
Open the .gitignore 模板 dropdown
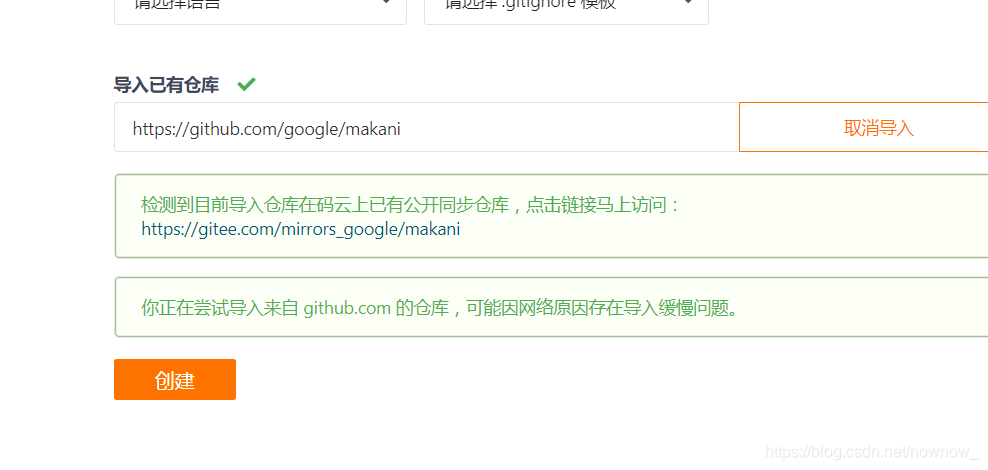[x=566, y=9]
